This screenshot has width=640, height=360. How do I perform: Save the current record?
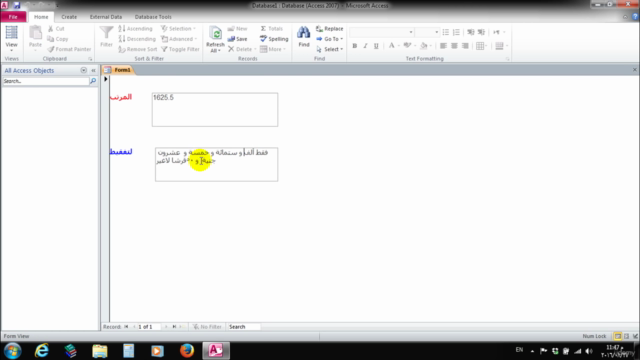coord(238,39)
